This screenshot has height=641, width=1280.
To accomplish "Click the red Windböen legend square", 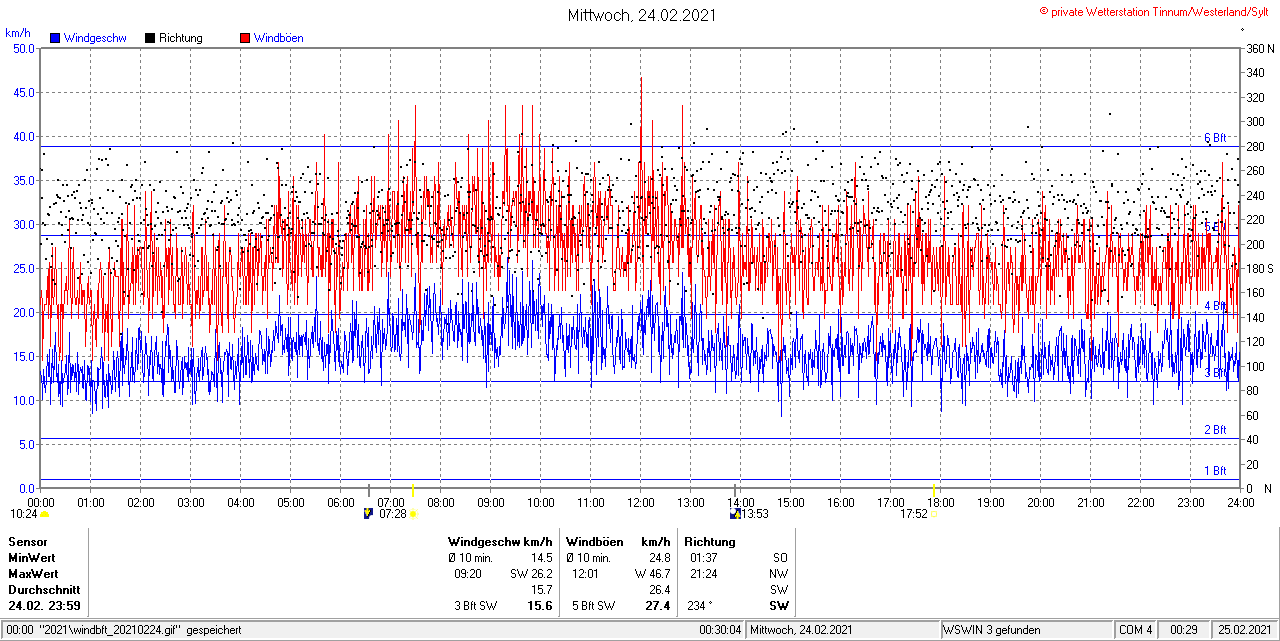I will click(245, 38).
